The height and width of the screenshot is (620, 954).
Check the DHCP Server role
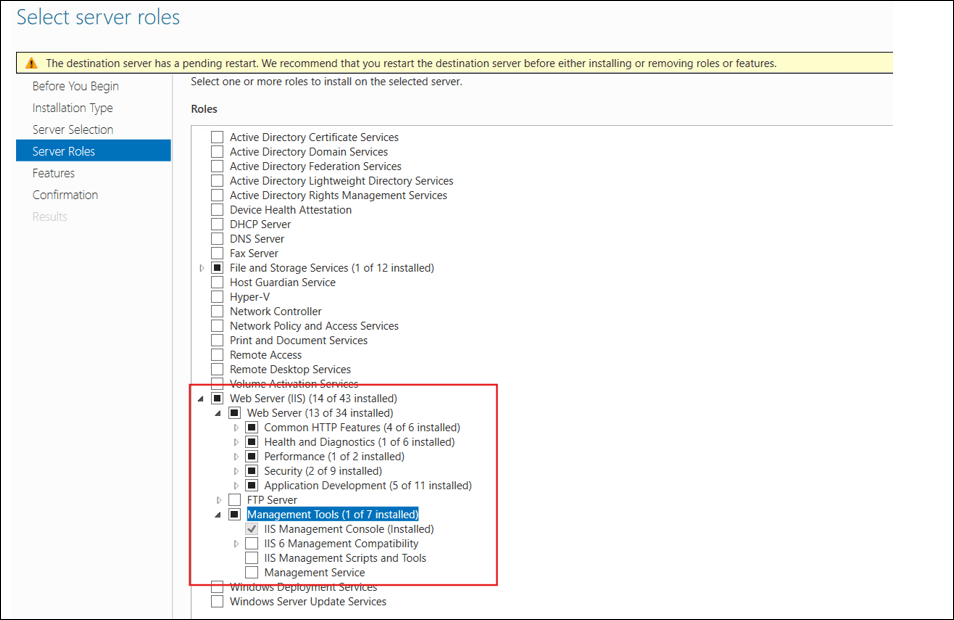[217, 225]
